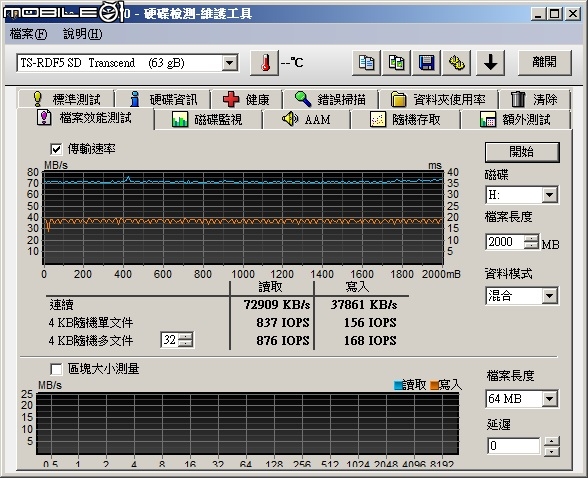Open the options gear icon
The image size is (588, 478).
point(456,63)
